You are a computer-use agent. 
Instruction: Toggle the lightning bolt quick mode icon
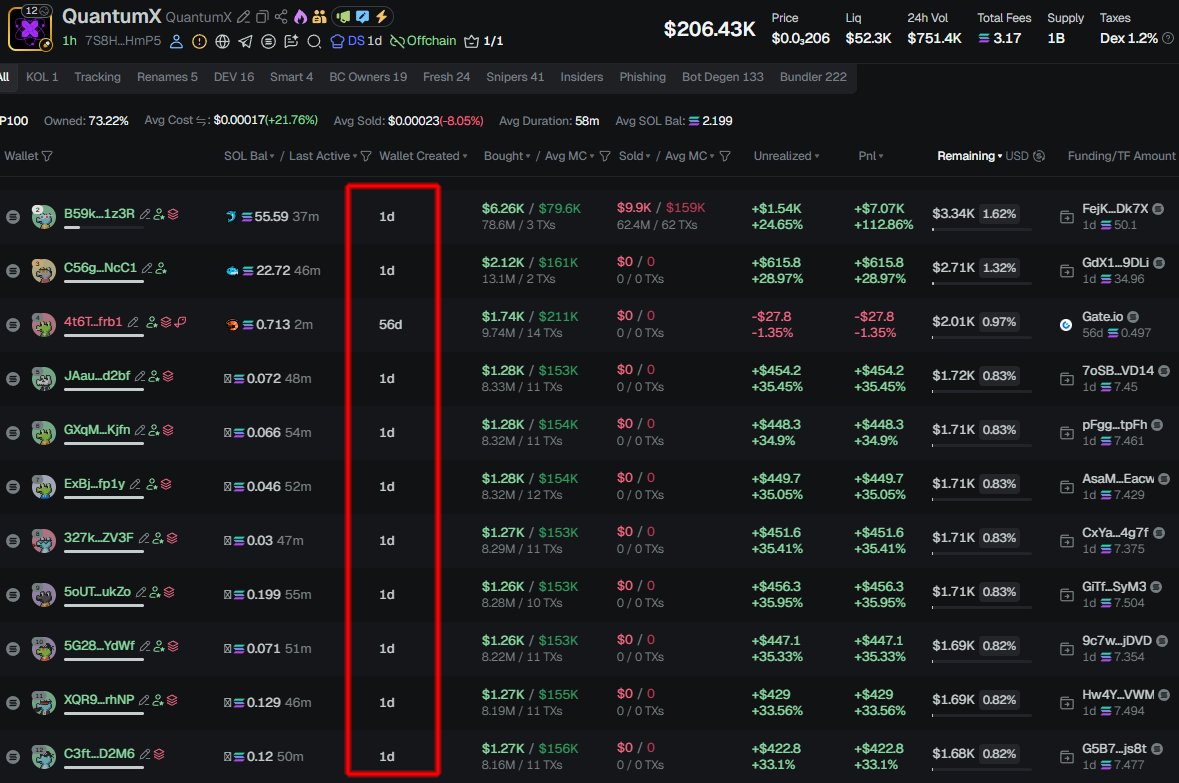381,17
